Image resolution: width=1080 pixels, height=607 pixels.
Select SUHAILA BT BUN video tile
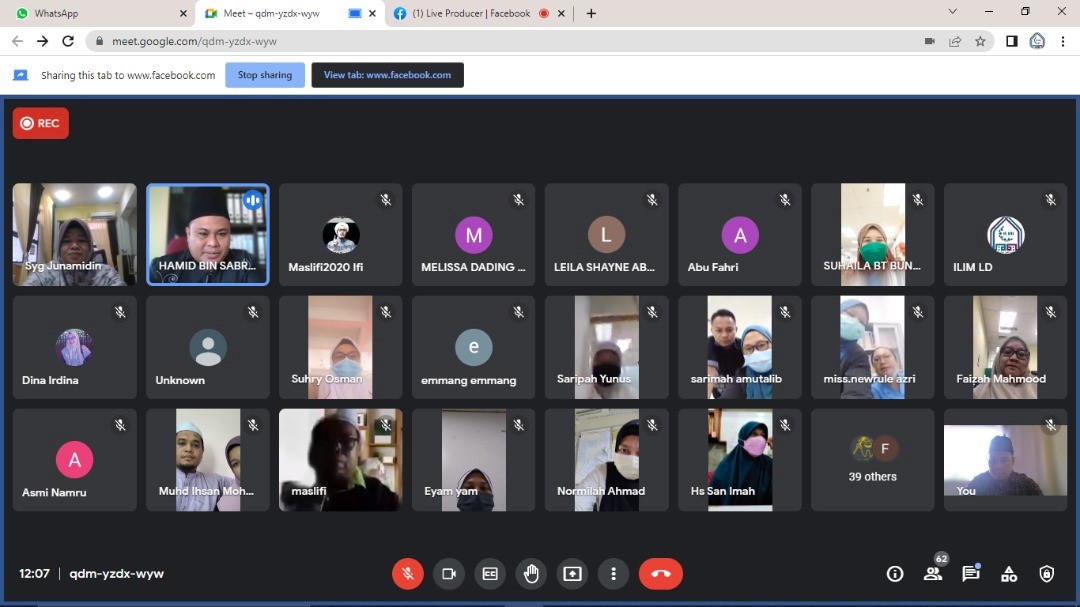click(873, 234)
